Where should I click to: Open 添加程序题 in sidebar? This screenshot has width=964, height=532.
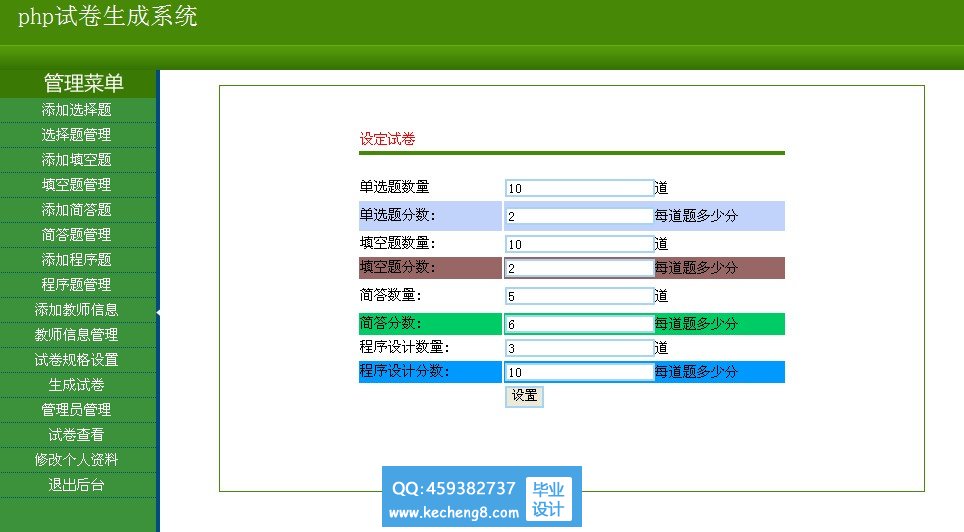tap(76, 260)
